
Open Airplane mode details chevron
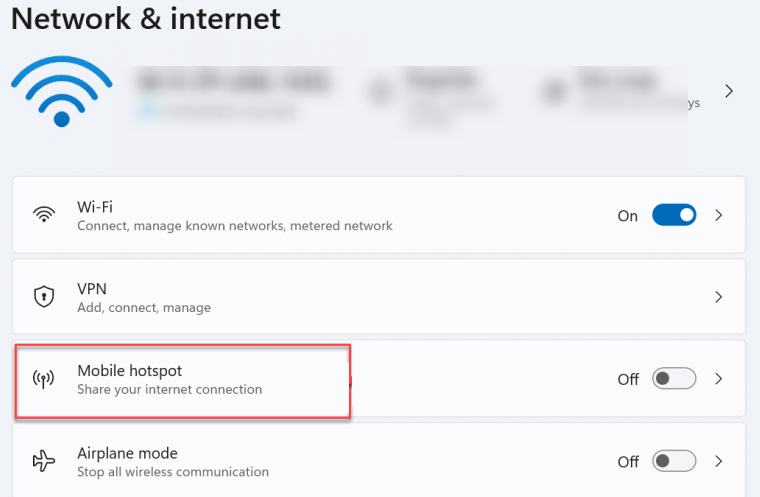(x=719, y=461)
